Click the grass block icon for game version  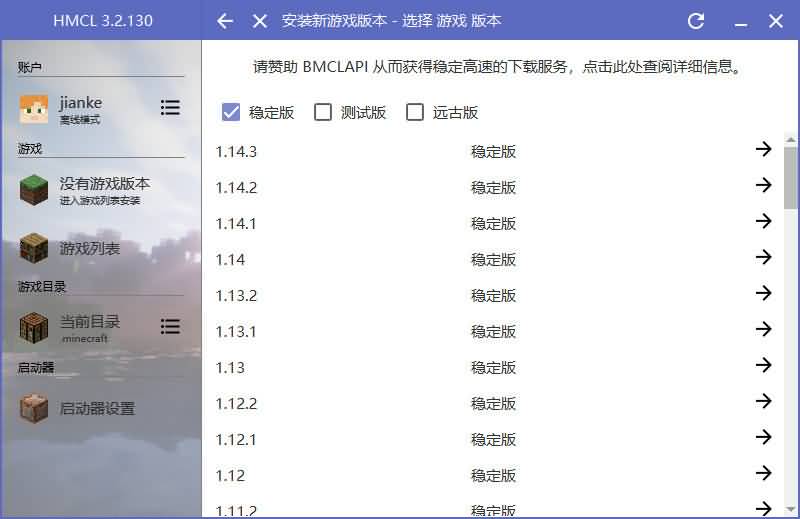click(34, 190)
